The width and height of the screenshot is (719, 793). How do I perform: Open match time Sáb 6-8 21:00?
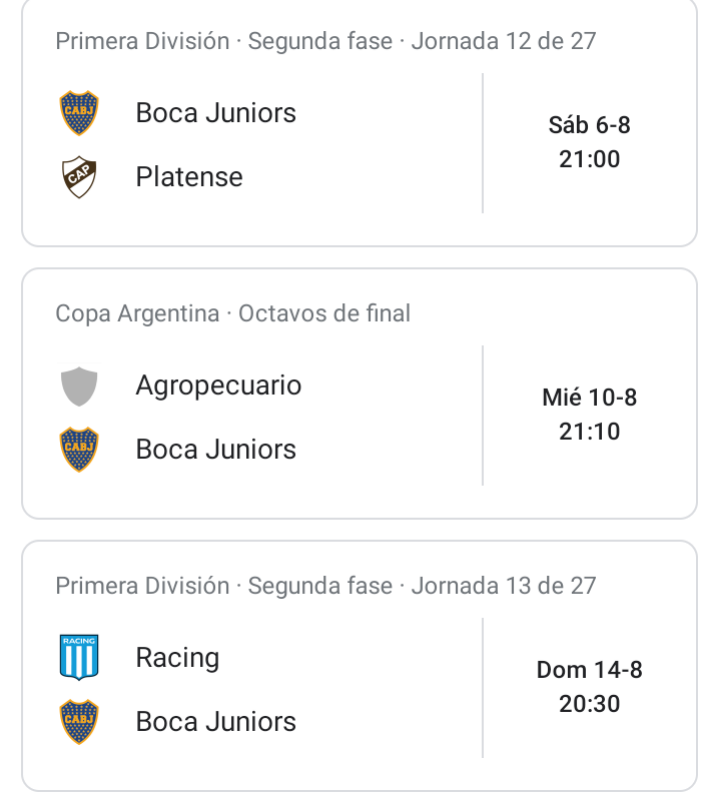[590, 142]
